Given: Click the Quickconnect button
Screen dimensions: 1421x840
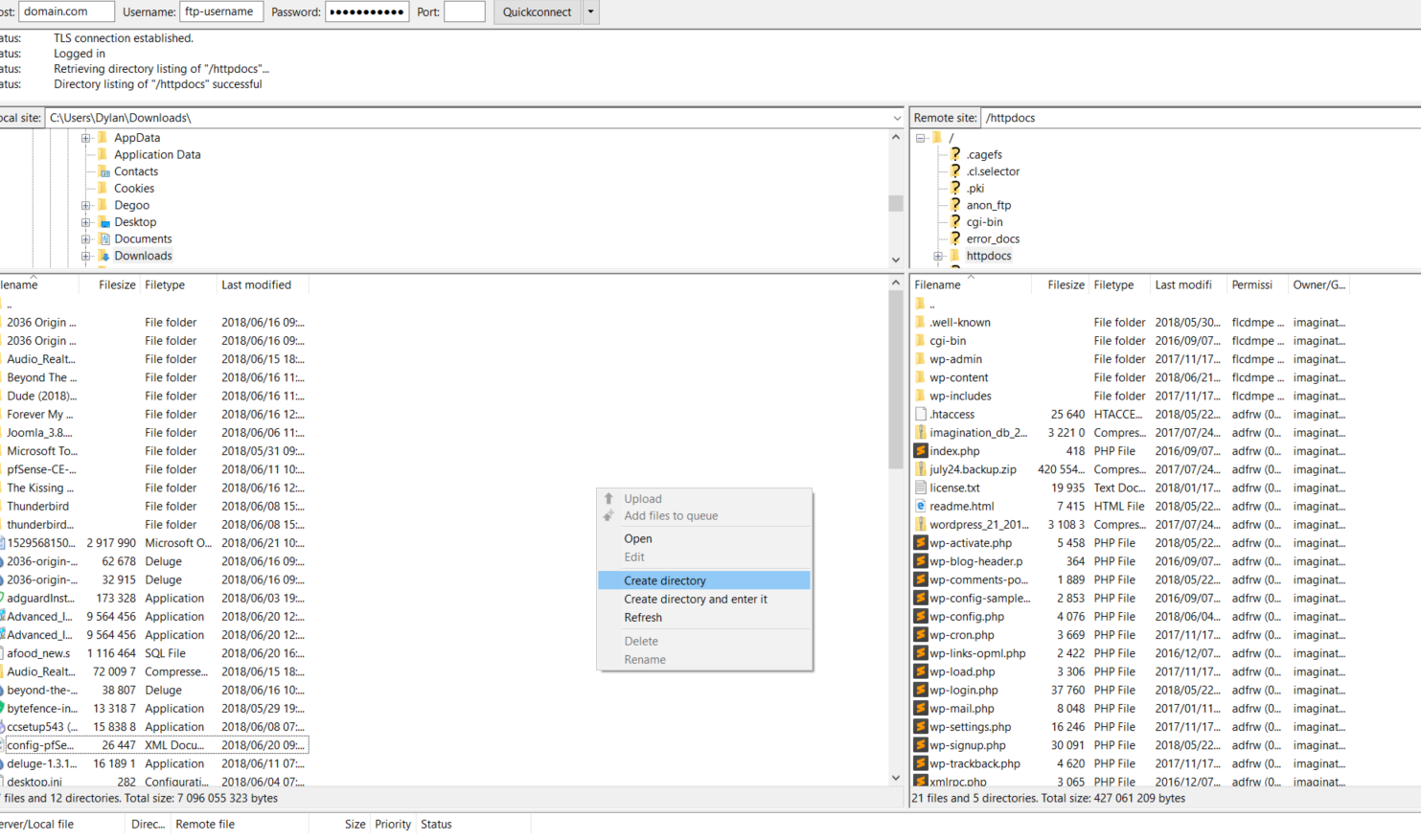Looking at the screenshot, I should [538, 12].
